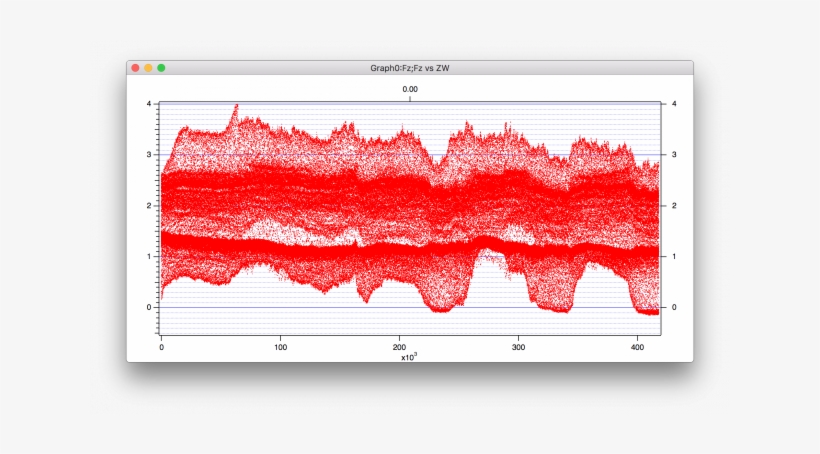Click the x10³ bottom axis multiplier label
The image size is (820, 454).
click(409, 356)
